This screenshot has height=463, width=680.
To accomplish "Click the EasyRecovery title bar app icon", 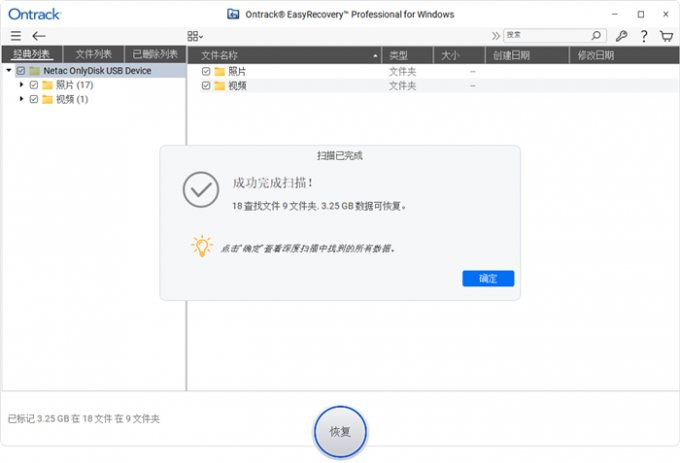I will click(x=233, y=14).
